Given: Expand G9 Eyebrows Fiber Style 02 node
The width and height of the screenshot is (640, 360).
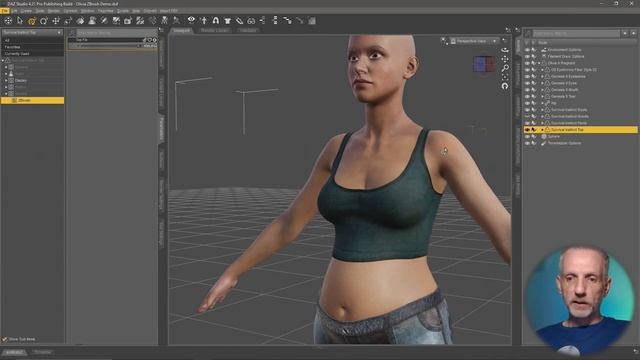Looking at the screenshot, I should click(x=542, y=70).
